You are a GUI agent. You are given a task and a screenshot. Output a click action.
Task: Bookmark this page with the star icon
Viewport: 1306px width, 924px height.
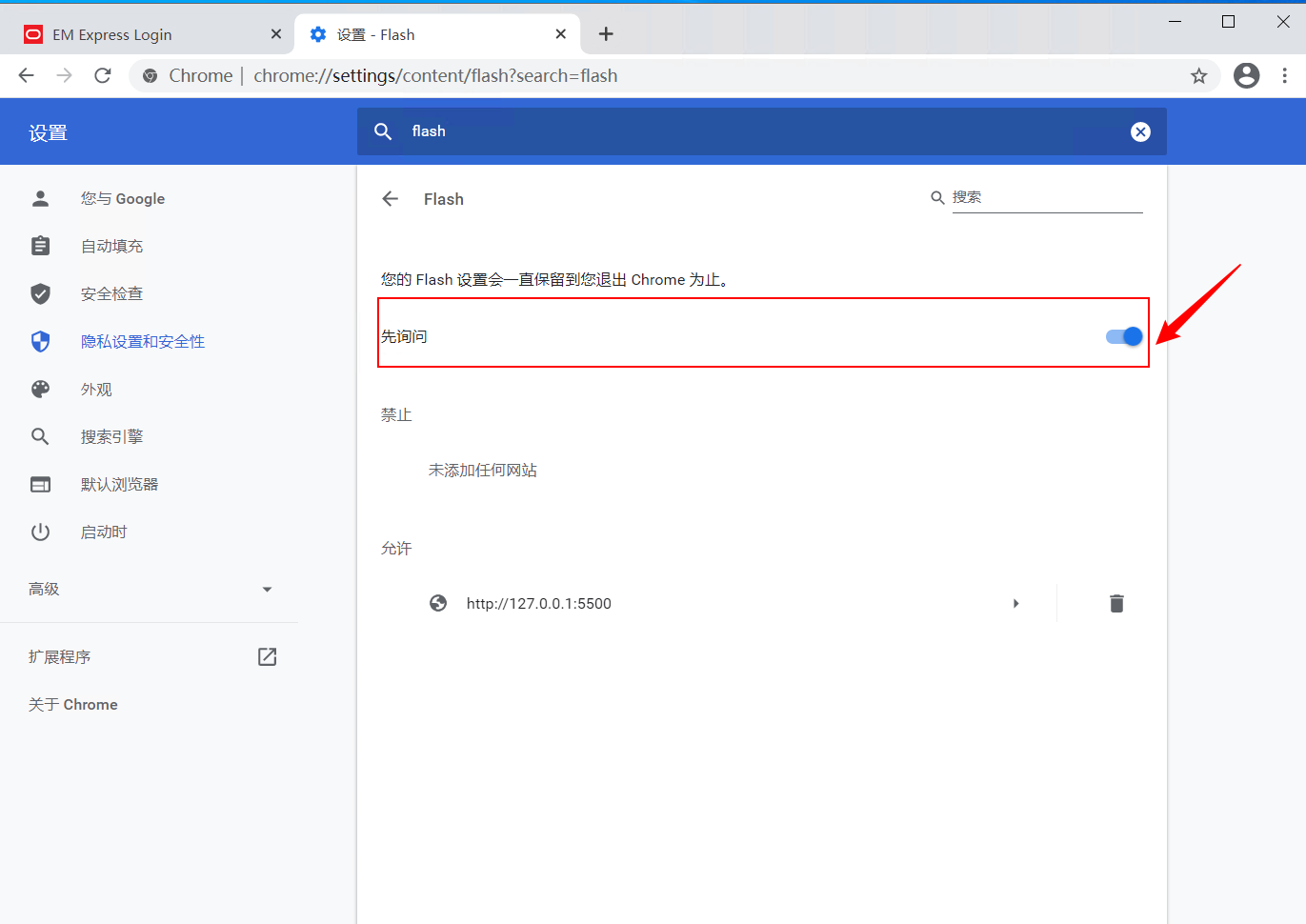click(x=1198, y=76)
